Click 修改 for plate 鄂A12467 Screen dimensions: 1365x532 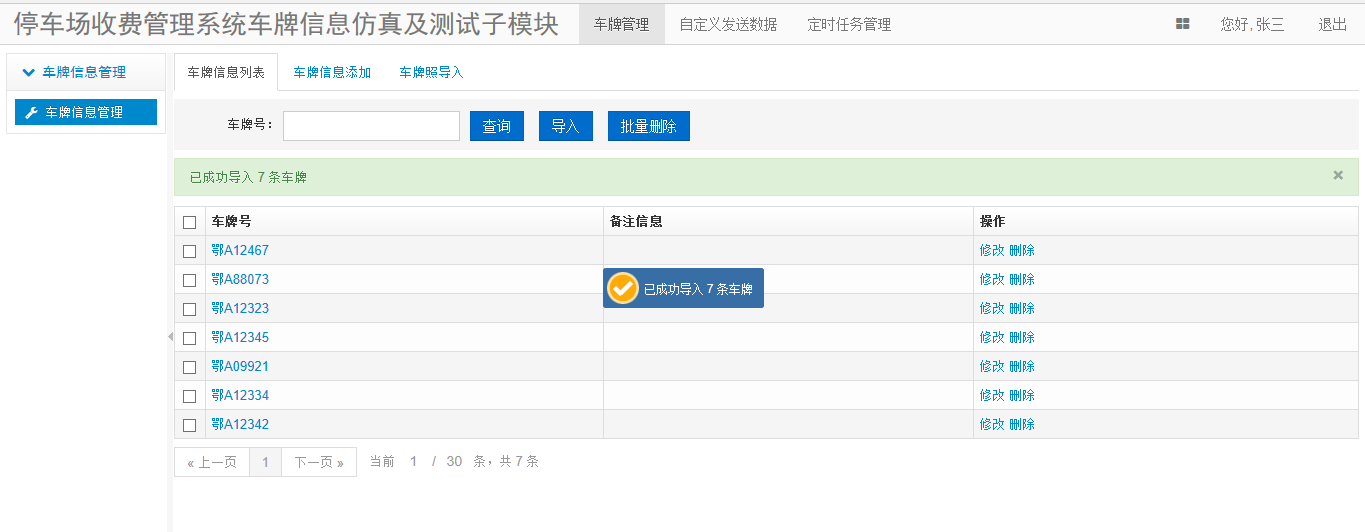tap(992, 250)
